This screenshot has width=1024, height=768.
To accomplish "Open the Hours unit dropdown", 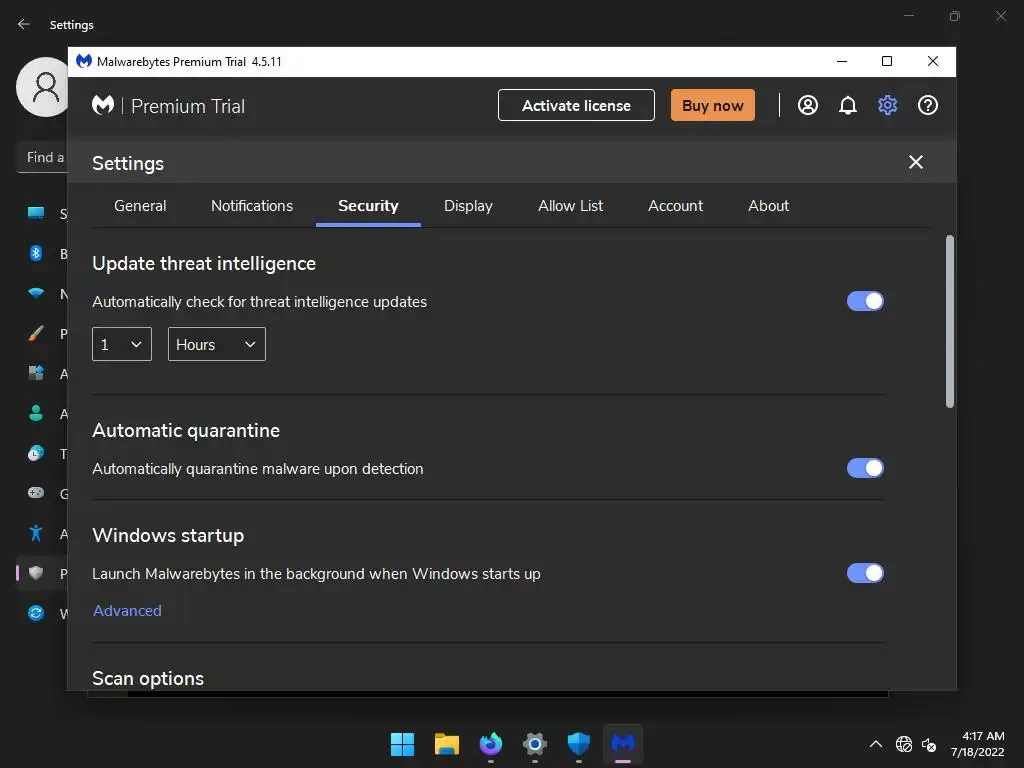I will click(x=217, y=344).
